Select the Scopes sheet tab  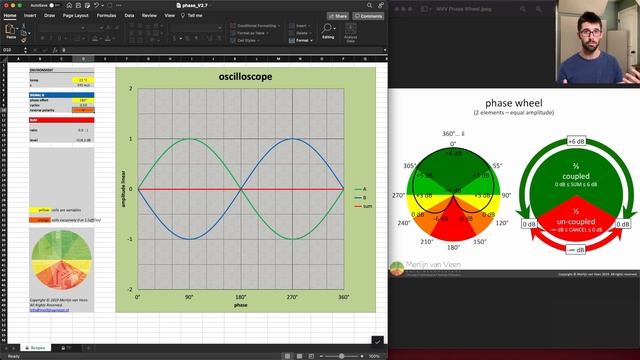click(x=36, y=348)
